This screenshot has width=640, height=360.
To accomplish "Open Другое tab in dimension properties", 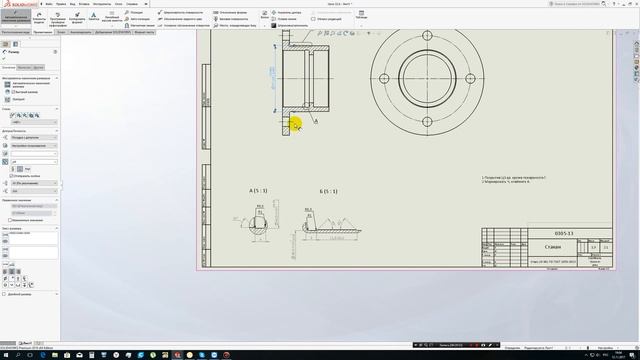I will [x=38, y=67].
